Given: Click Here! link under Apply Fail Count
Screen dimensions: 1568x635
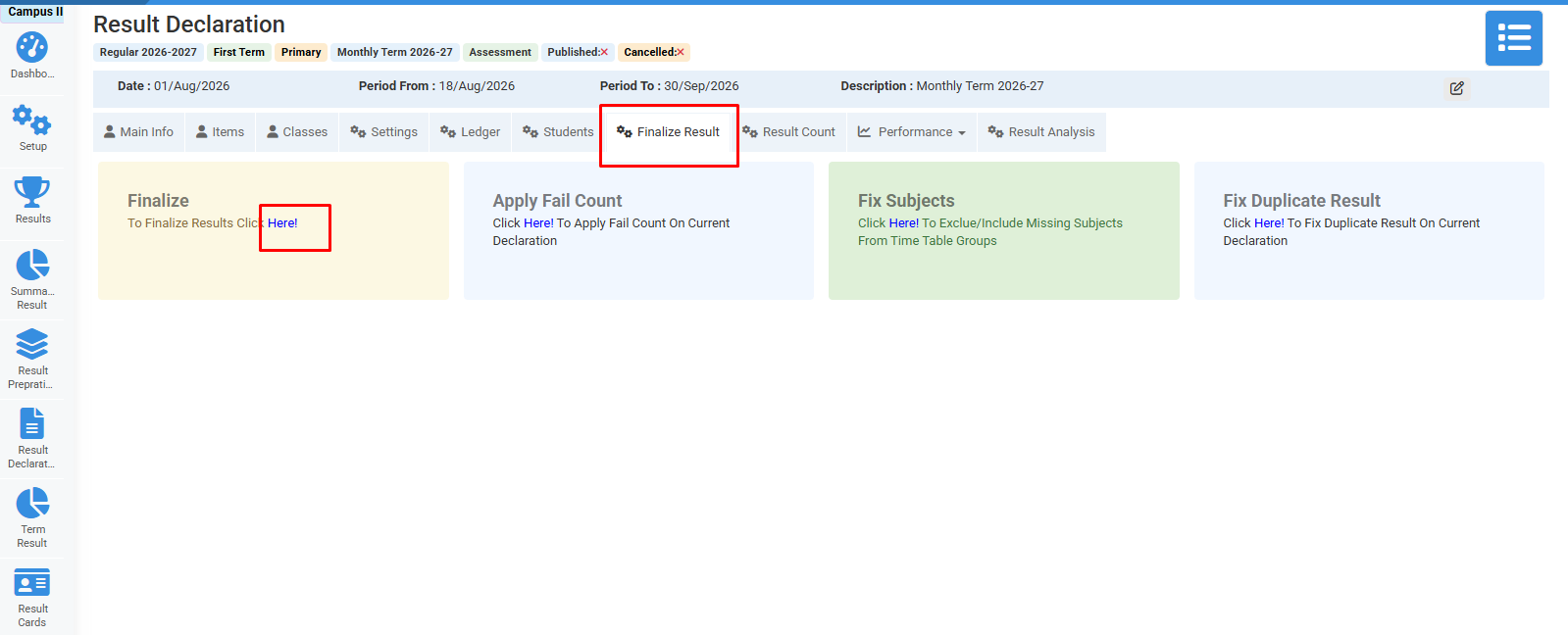Looking at the screenshot, I should pos(538,223).
